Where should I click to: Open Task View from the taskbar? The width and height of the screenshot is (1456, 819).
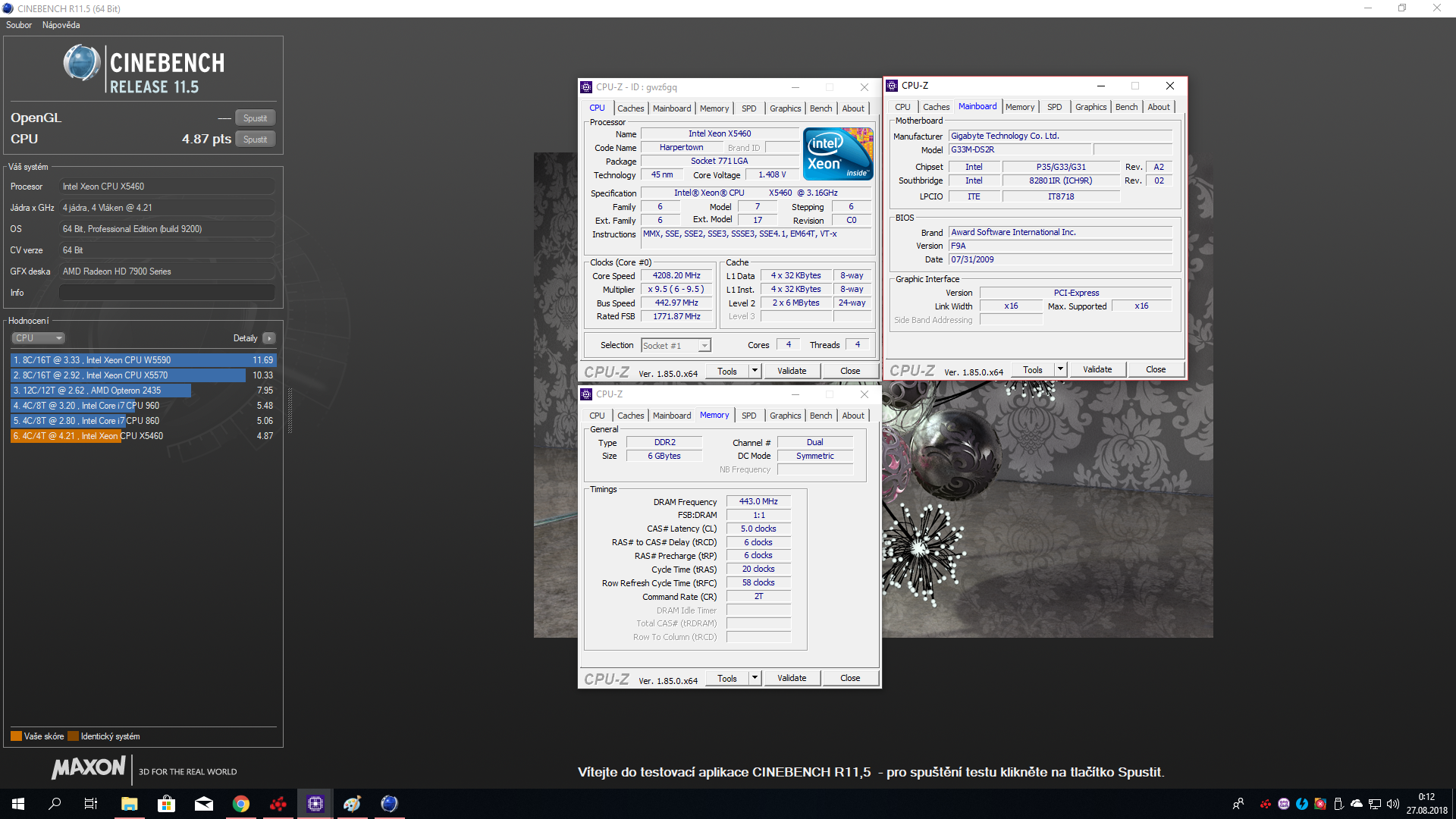coord(91,804)
